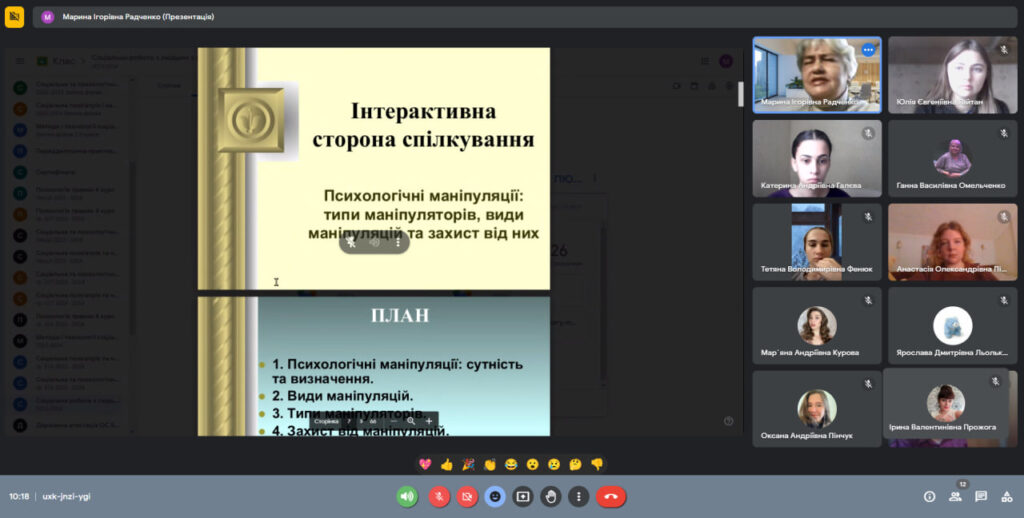The image size is (1024, 518).
Task: Click the green audio speaker button
Action: pyautogui.click(x=407, y=496)
